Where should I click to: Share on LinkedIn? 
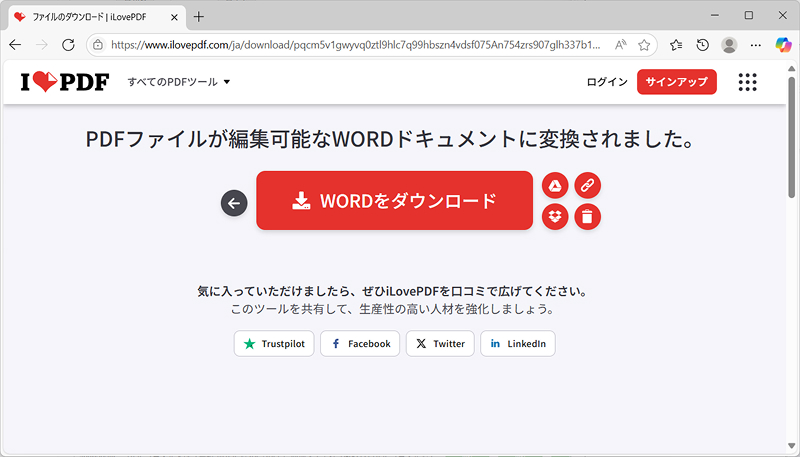pyautogui.click(x=518, y=344)
